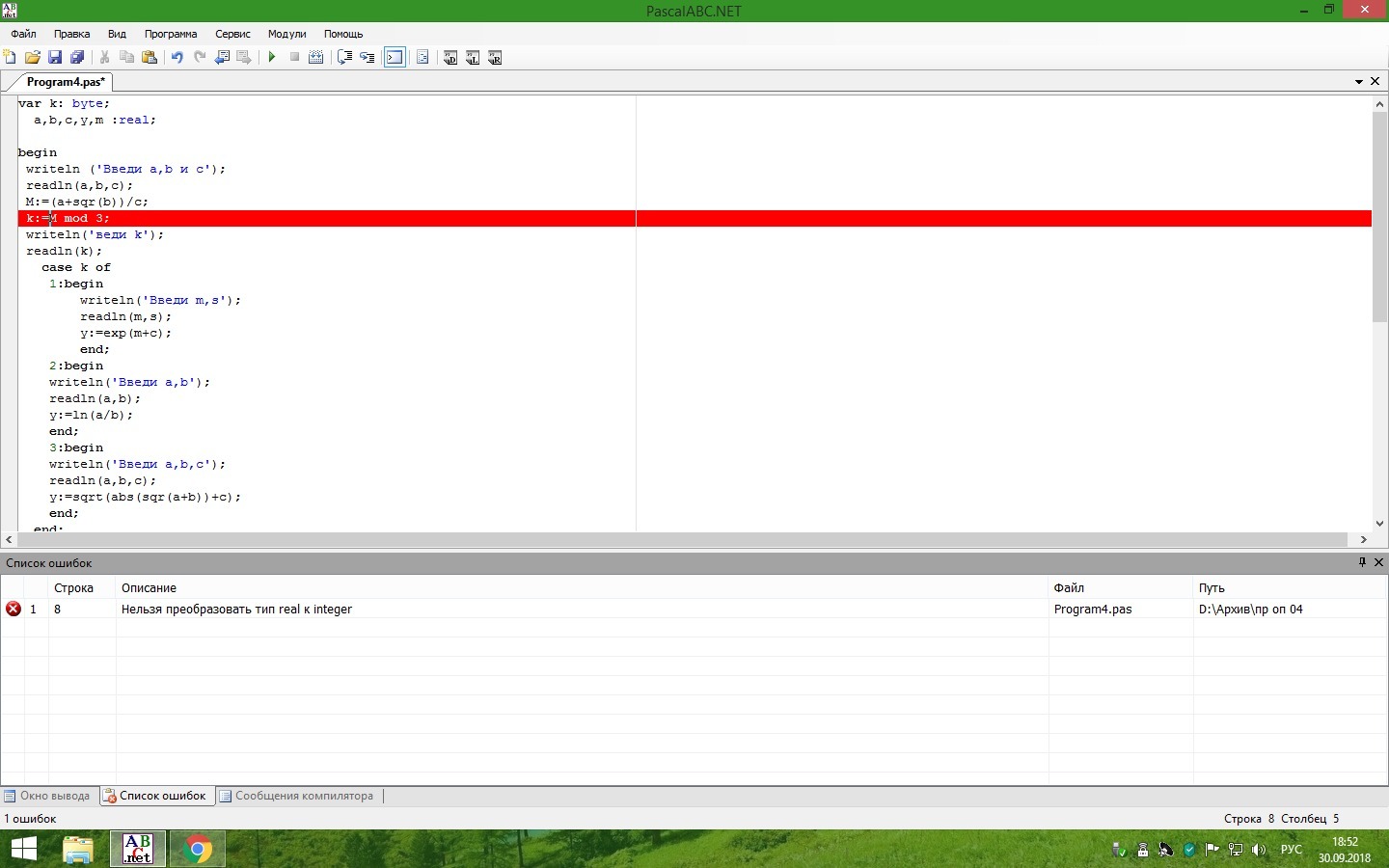Click the '1 ошибок' status bar text
The width and height of the screenshot is (1389, 868).
(30, 819)
